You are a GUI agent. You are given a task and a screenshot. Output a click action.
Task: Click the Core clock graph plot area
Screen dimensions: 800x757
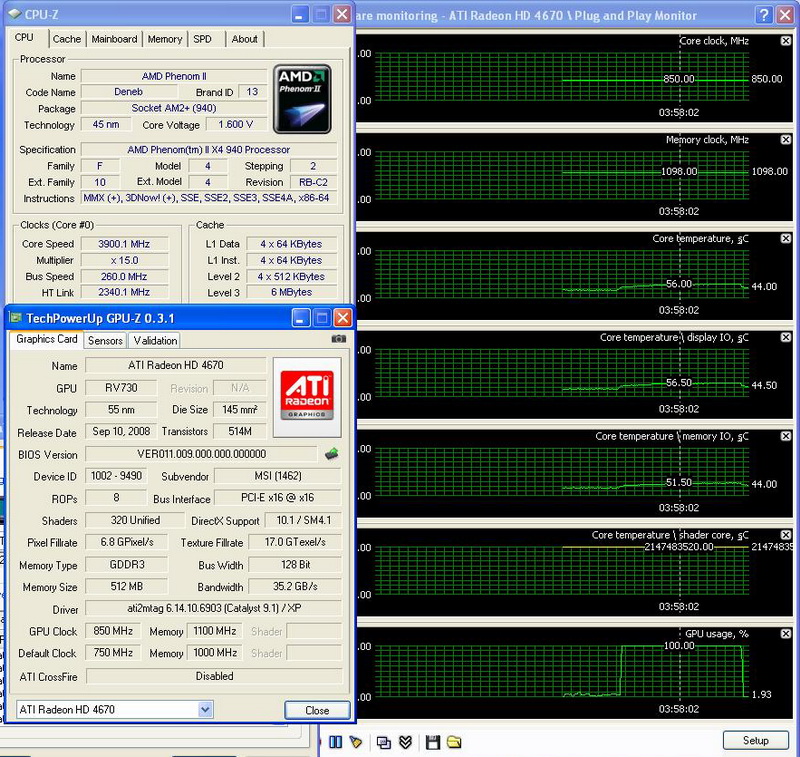562,77
